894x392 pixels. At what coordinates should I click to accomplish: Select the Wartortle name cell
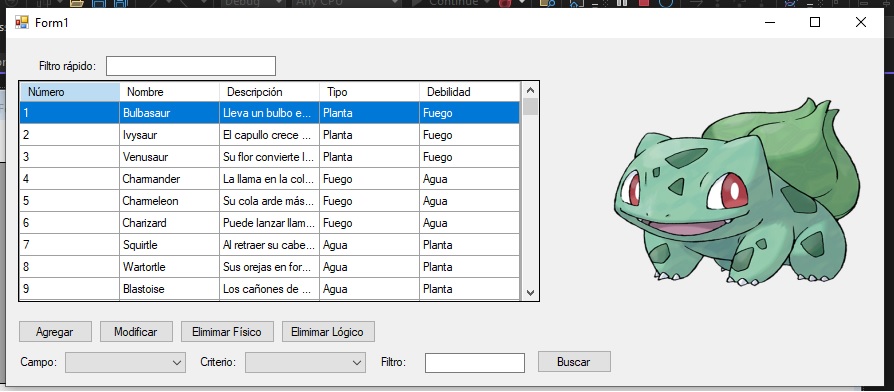[169, 267]
